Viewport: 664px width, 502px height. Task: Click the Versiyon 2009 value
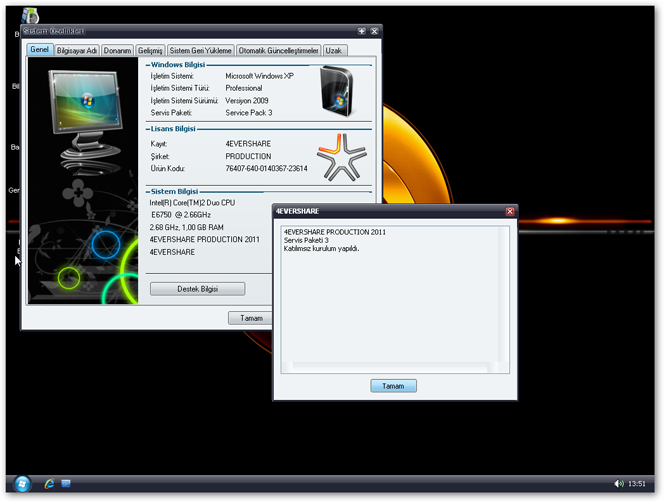click(246, 100)
